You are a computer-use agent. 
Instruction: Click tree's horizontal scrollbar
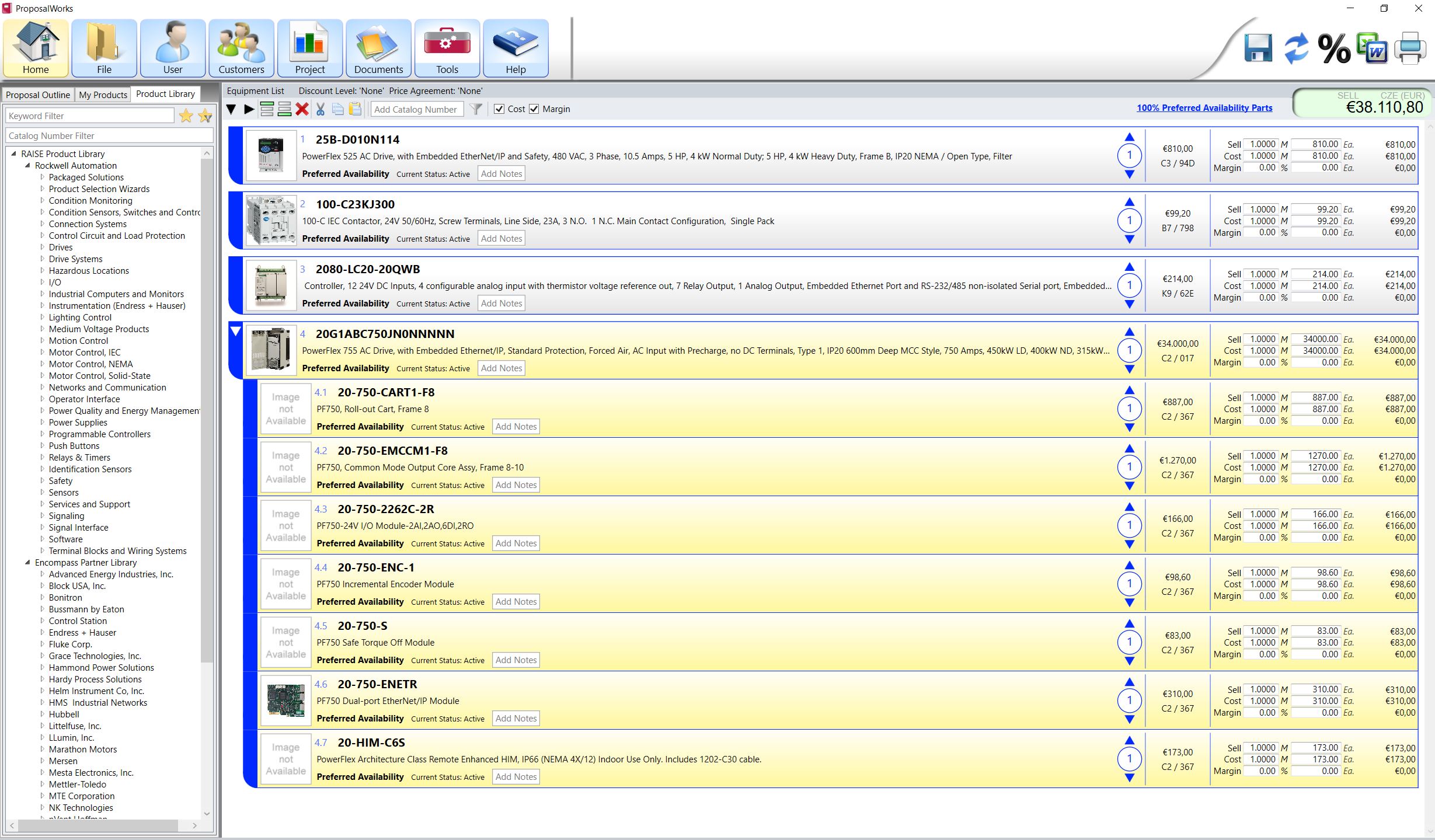(x=97, y=825)
